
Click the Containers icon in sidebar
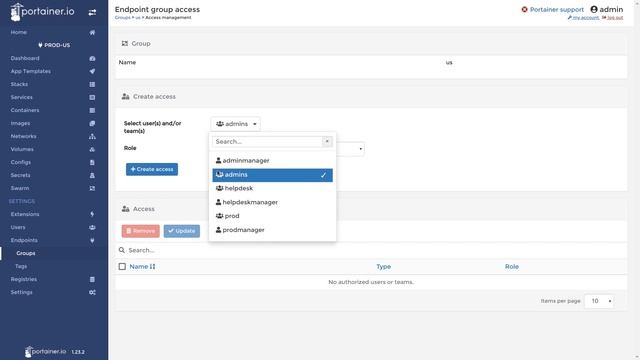[x=92, y=111]
